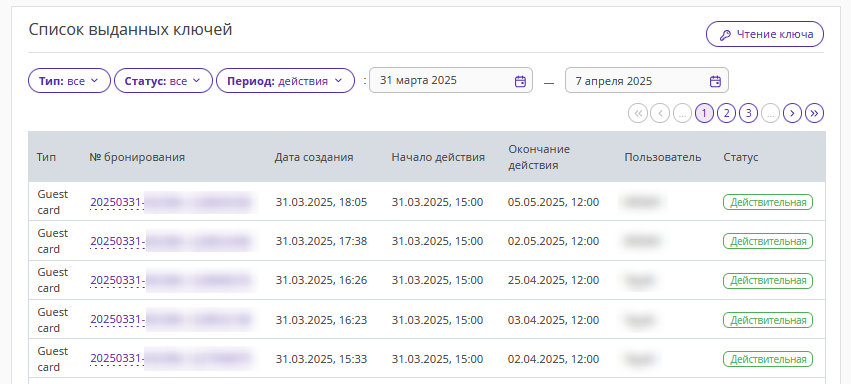
Task: Open booking link created 31.03.2025, 16:23
Action: click(172, 320)
